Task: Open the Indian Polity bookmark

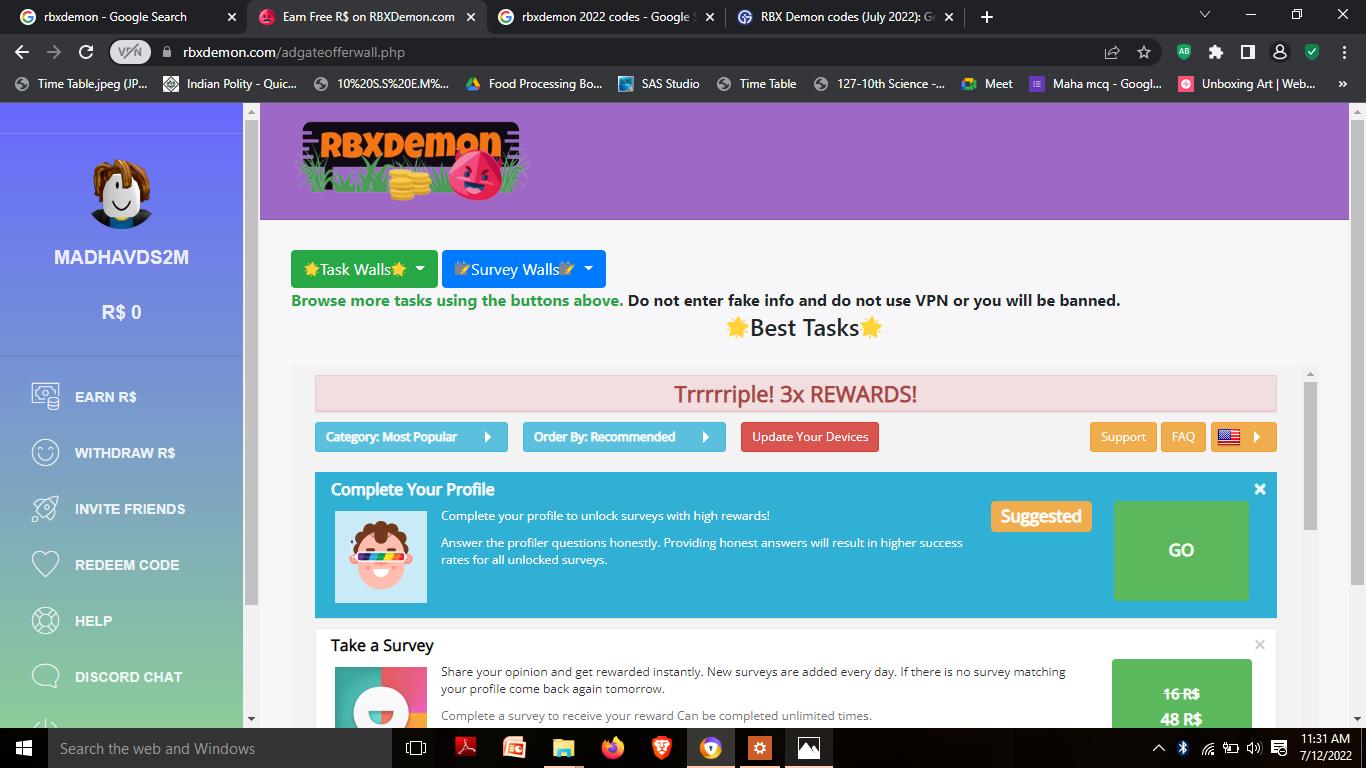Action: point(229,84)
